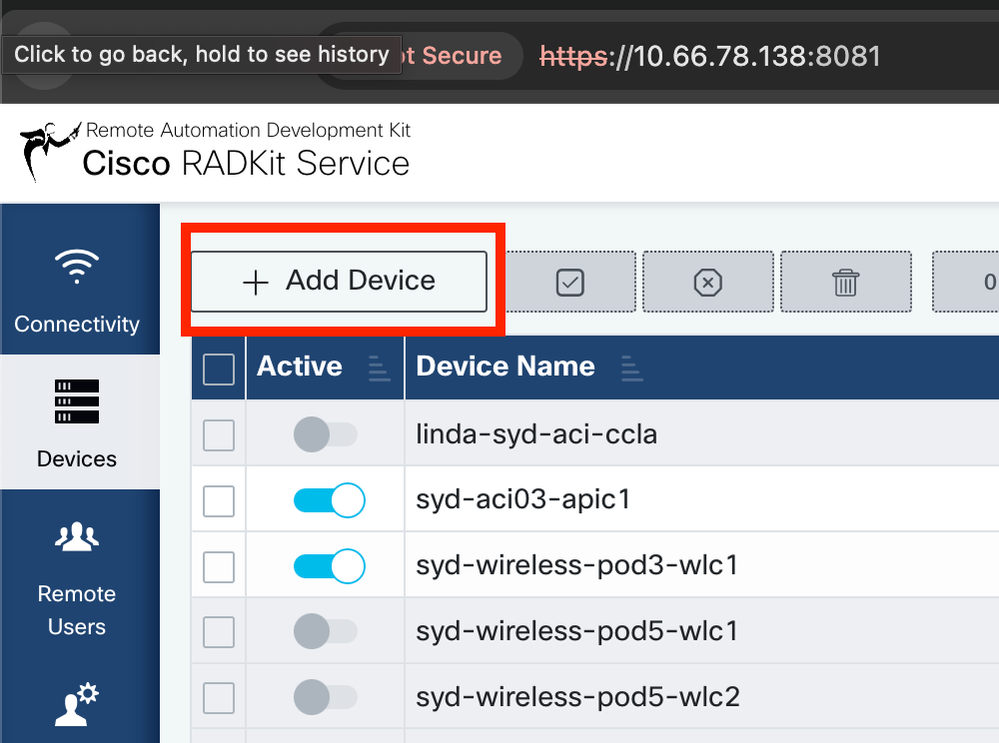999x743 pixels.
Task: Click device name linda-syd-aci-ccla
Action: pos(536,435)
